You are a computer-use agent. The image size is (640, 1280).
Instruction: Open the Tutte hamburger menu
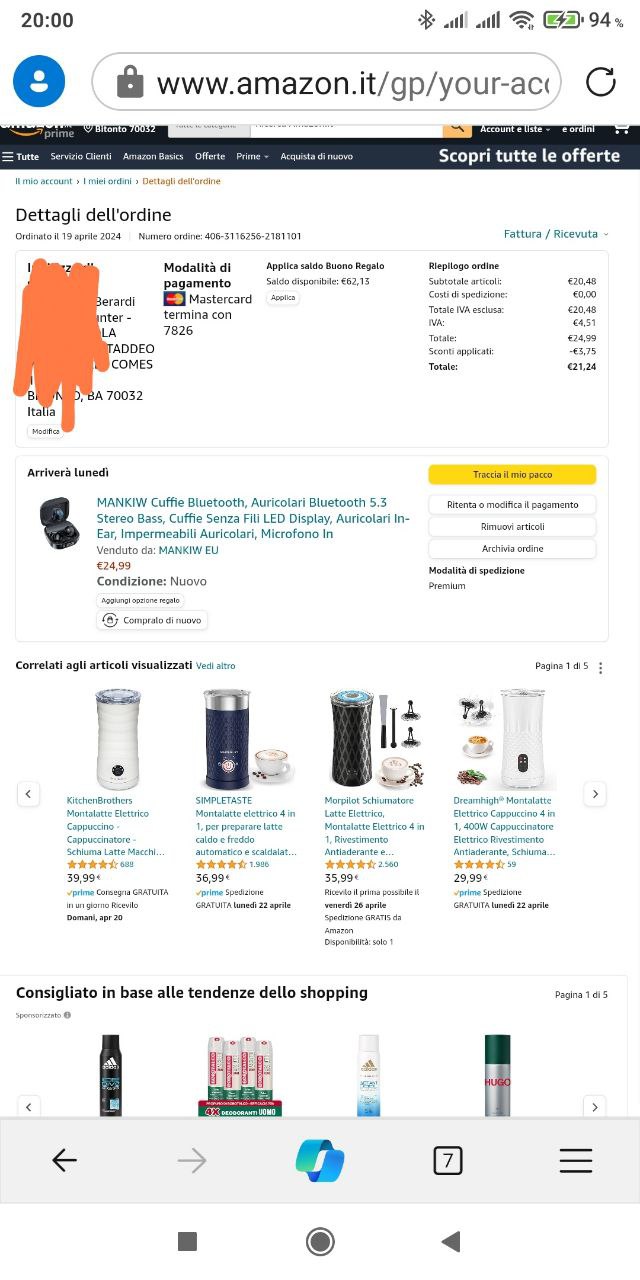(x=21, y=156)
